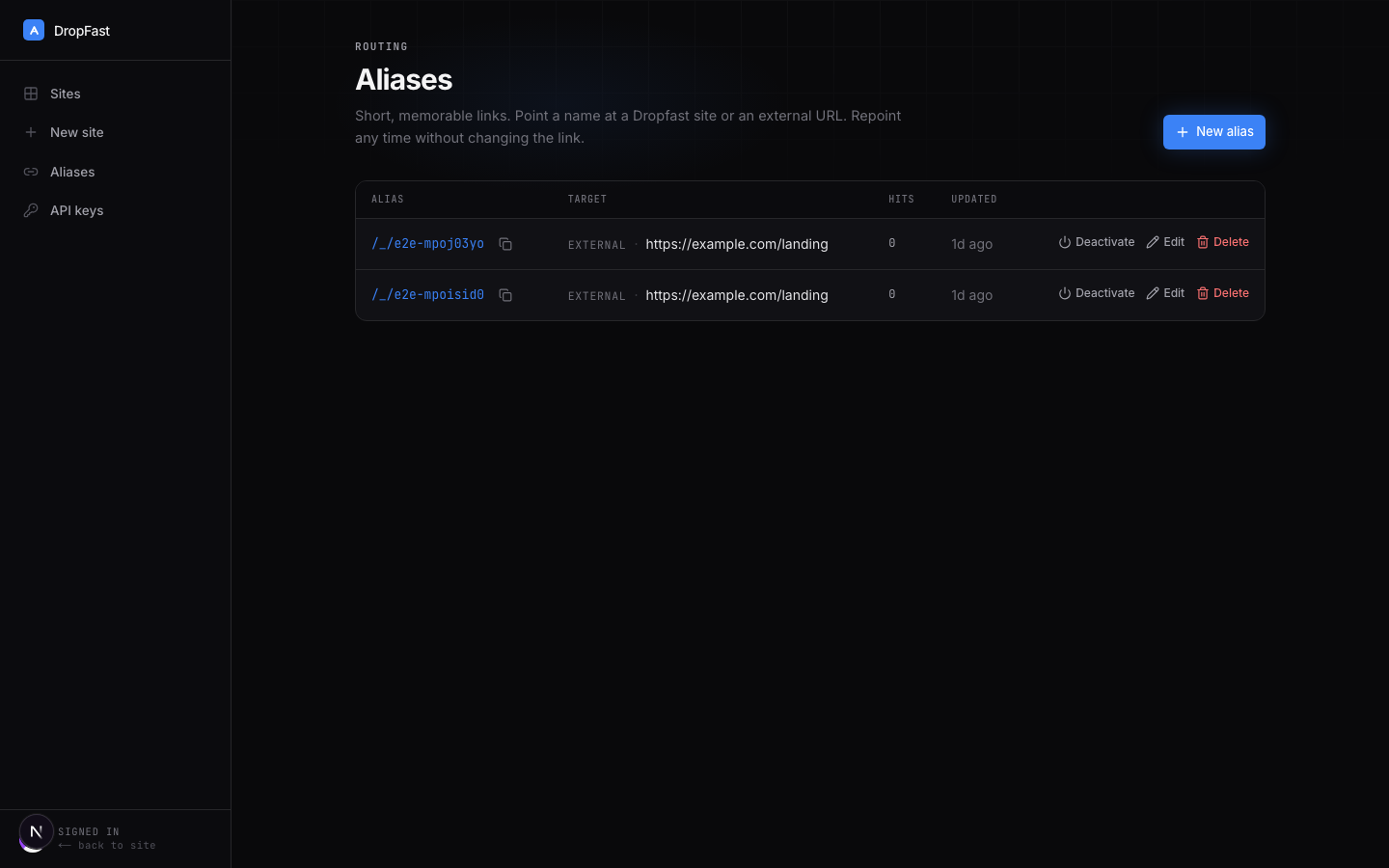The width and height of the screenshot is (1389, 868).
Task: Copy the /_/e2e-mpoisid0 alias link
Action: (505, 295)
